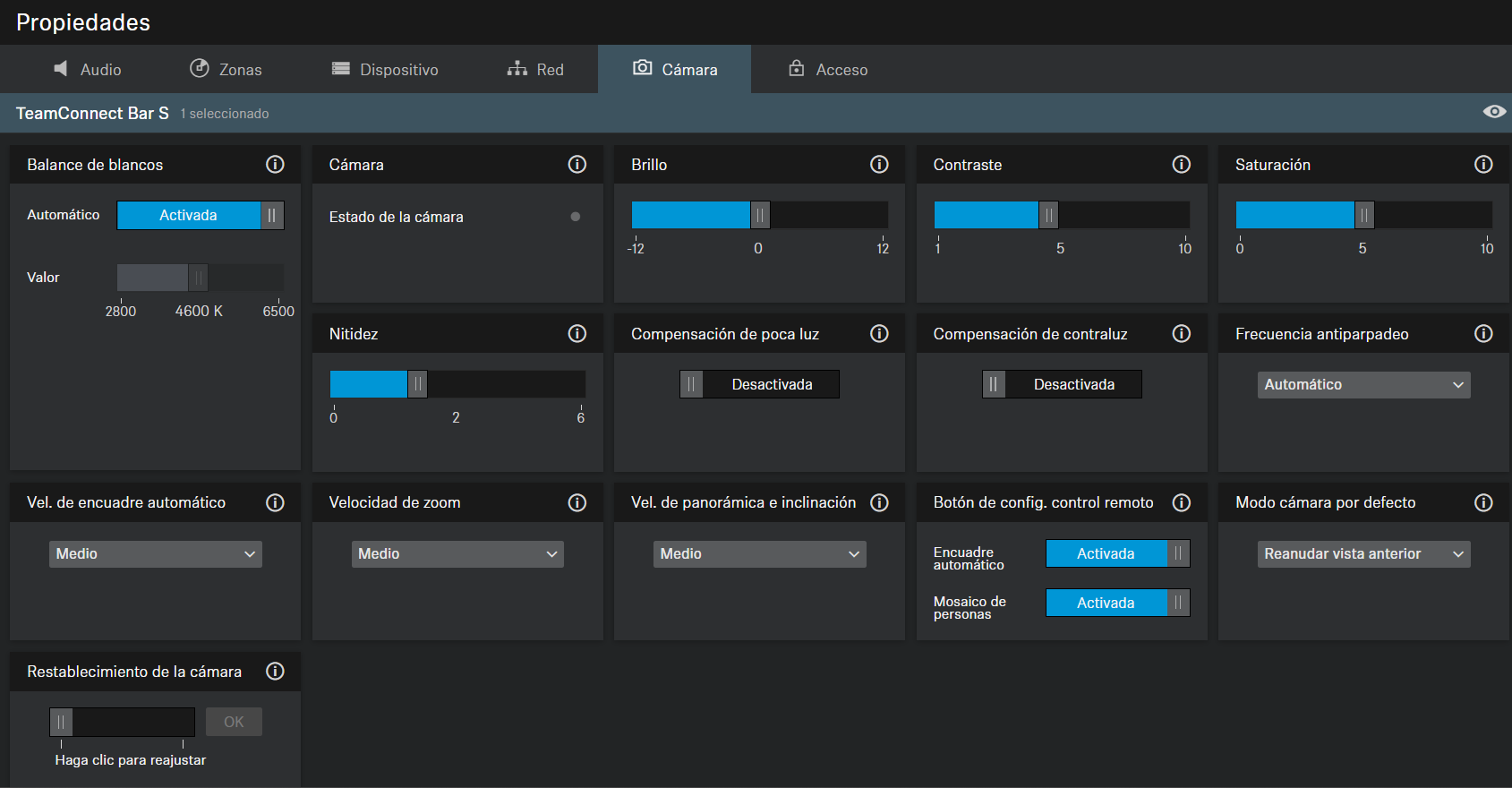
Task: Click the OK button
Action: pos(234,723)
